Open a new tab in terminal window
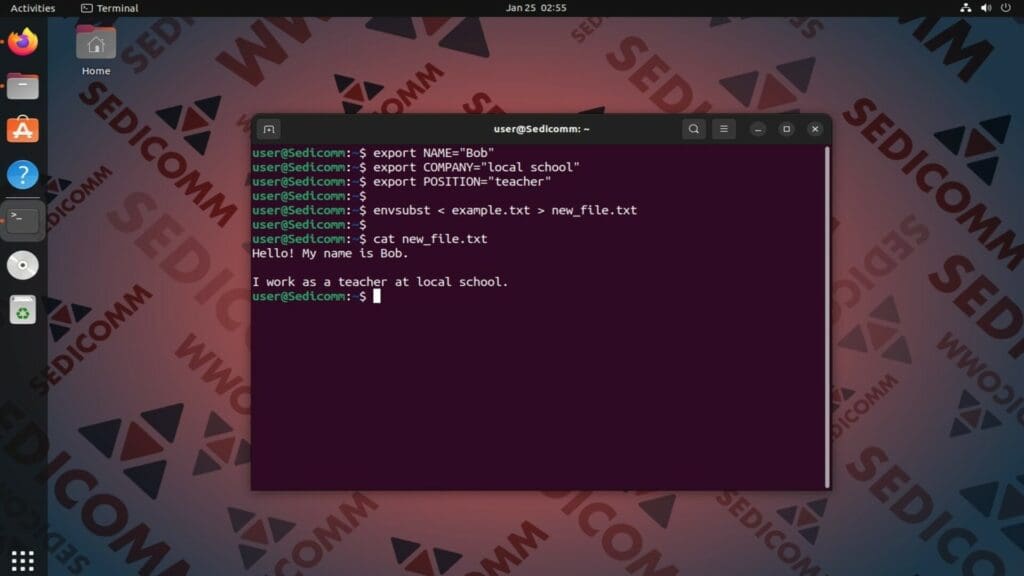This screenshot has width=1024, height=576. (269, 129)
